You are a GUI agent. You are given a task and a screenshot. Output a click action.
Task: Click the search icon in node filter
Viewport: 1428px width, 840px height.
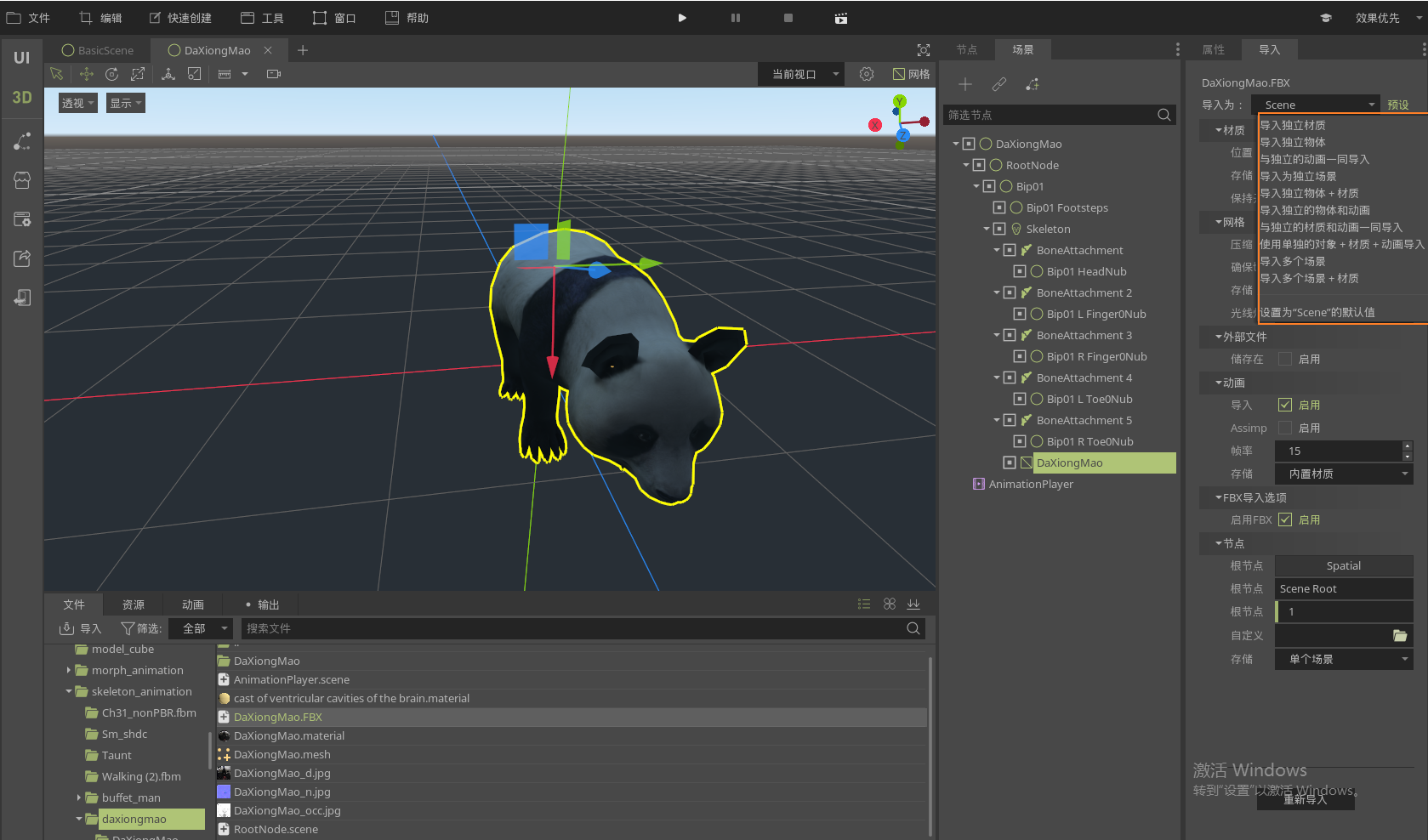1164,115
